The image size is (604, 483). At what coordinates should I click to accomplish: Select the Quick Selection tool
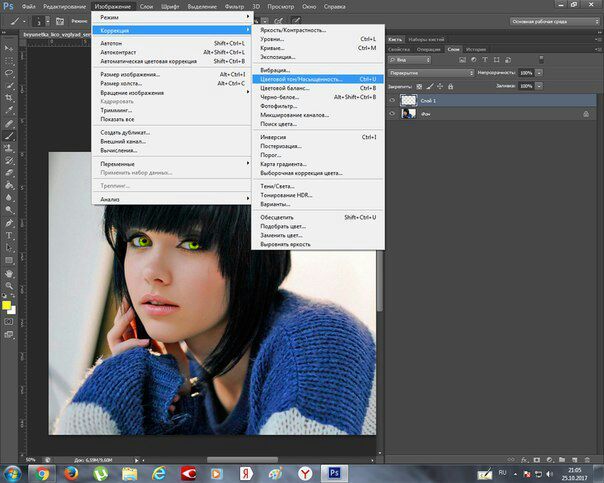pos(9,85)
